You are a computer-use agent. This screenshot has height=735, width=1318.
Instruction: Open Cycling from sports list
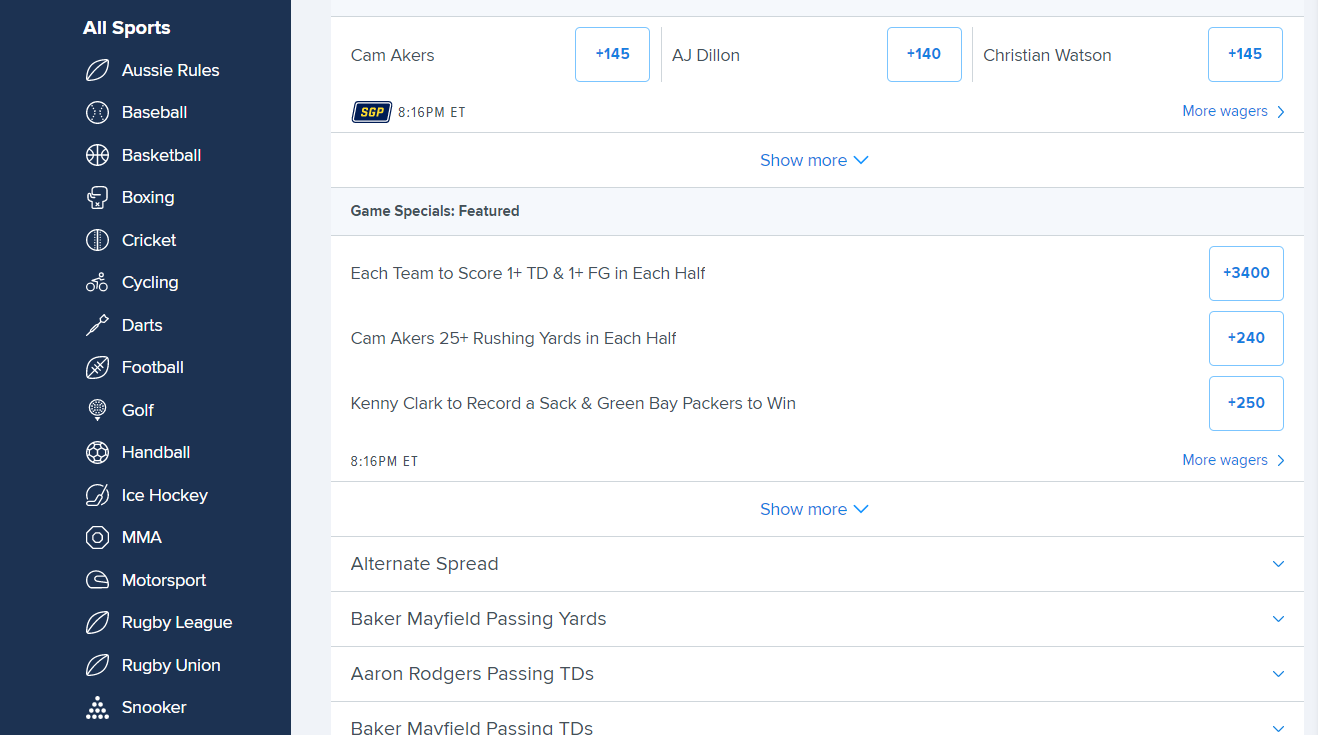[x=150, y=282]
